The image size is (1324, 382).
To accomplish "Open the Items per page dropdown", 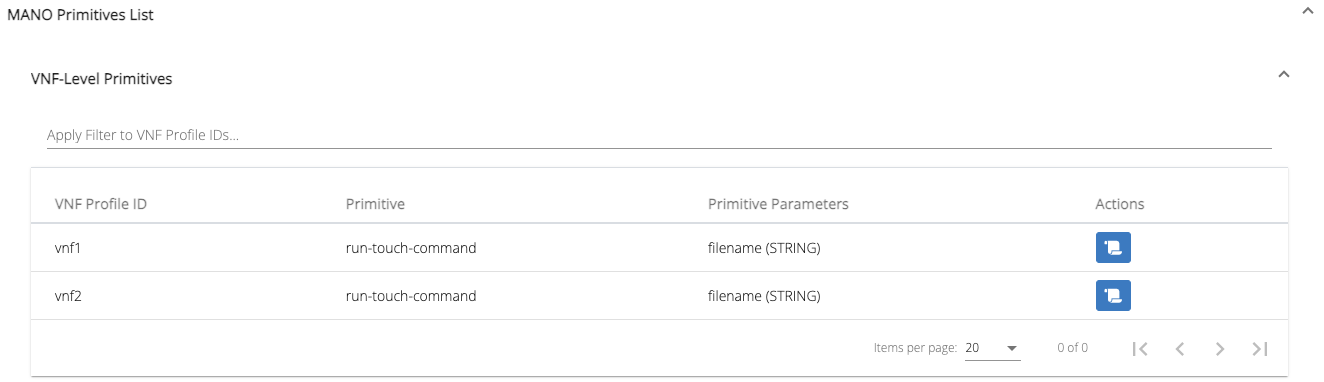I will click(992, 348).
